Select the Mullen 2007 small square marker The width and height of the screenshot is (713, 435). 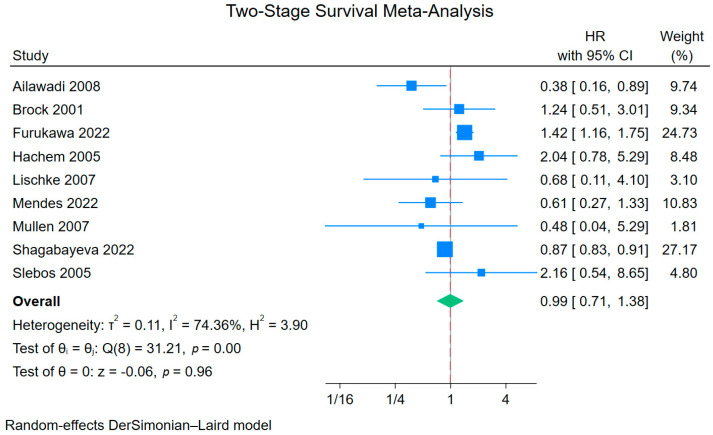(421, 226)
